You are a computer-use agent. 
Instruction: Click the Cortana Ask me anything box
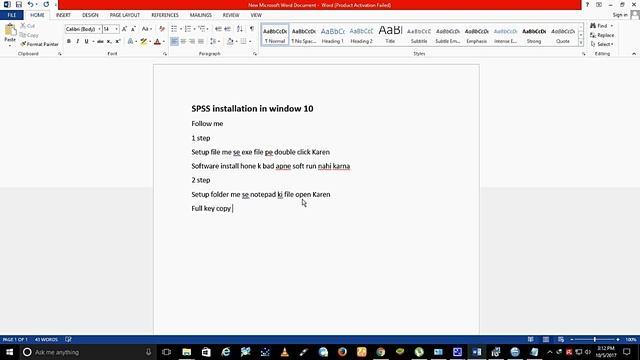coord(88,352)
